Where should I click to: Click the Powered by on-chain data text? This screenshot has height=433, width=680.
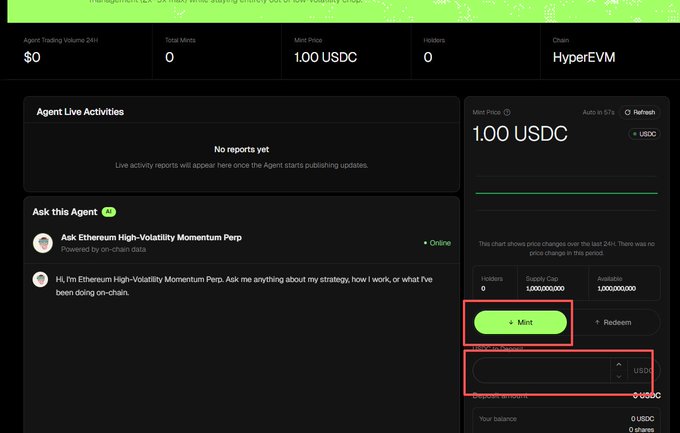pos(103,249)
